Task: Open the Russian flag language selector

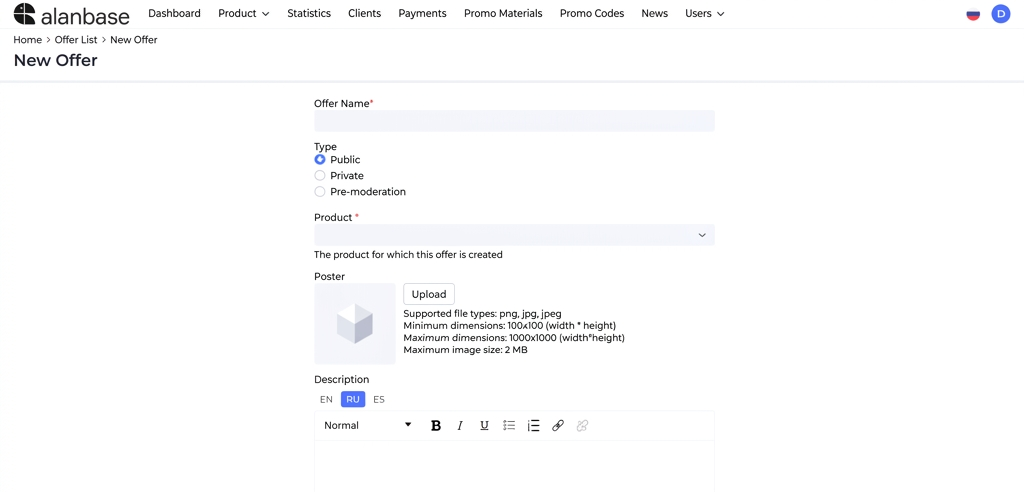Action: point(973,14)
